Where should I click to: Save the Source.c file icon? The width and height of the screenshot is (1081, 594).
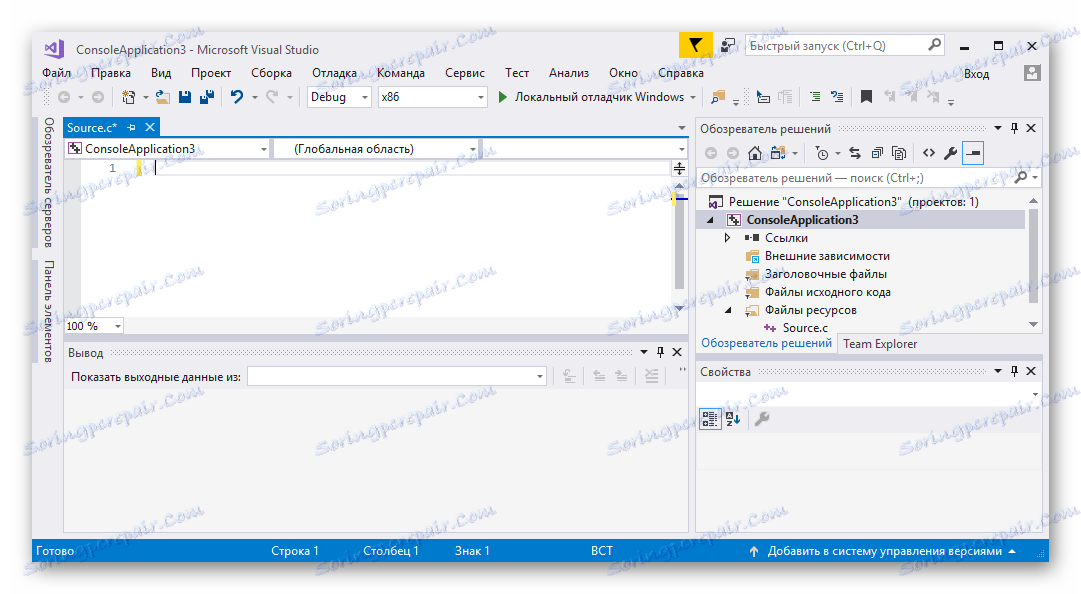click(x=184, y=97)
